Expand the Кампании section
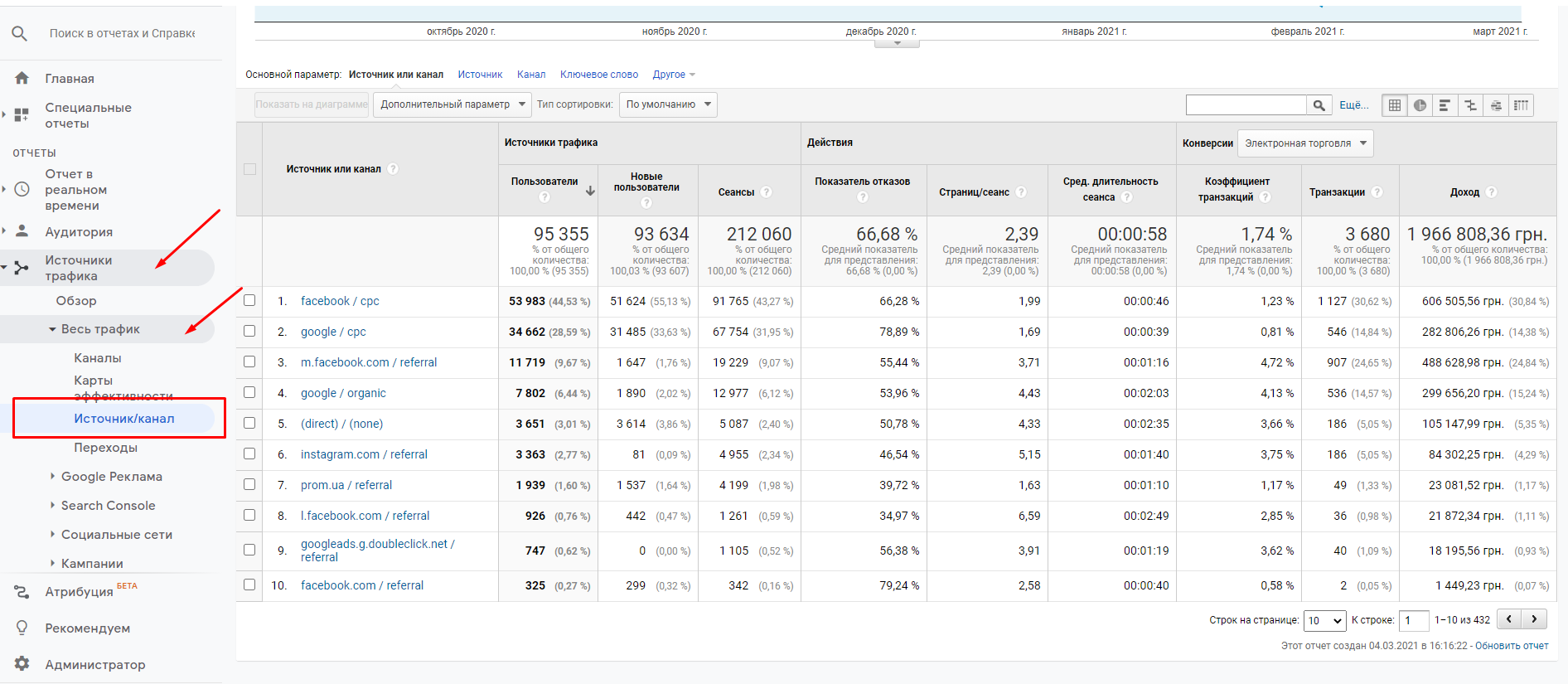The height and width of the screenshot is (684, 1568). click(x=52, y=563)
